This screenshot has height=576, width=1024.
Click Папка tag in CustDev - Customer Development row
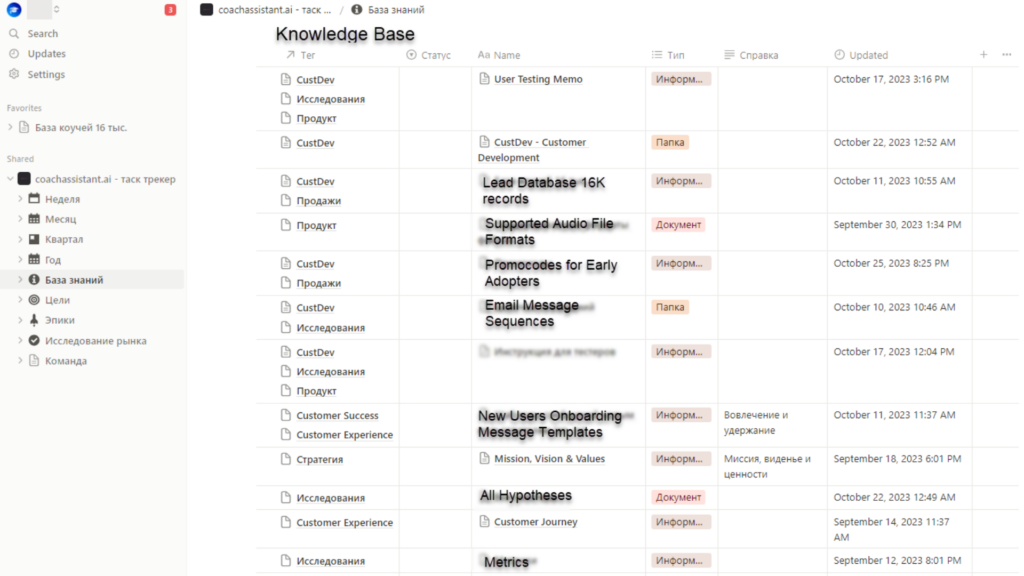[x=670, y=142]
